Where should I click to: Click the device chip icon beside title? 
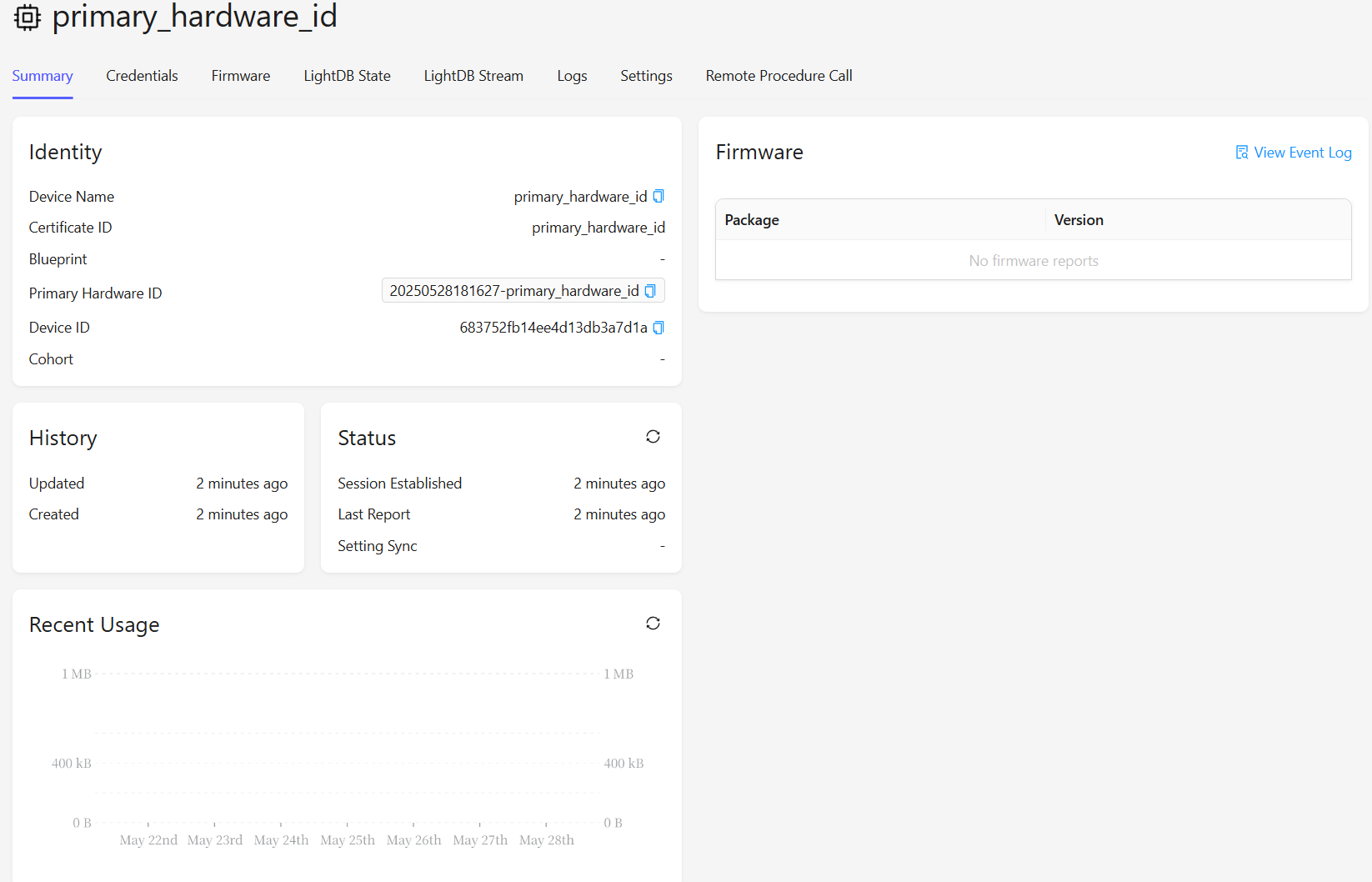tap(28, 17)
